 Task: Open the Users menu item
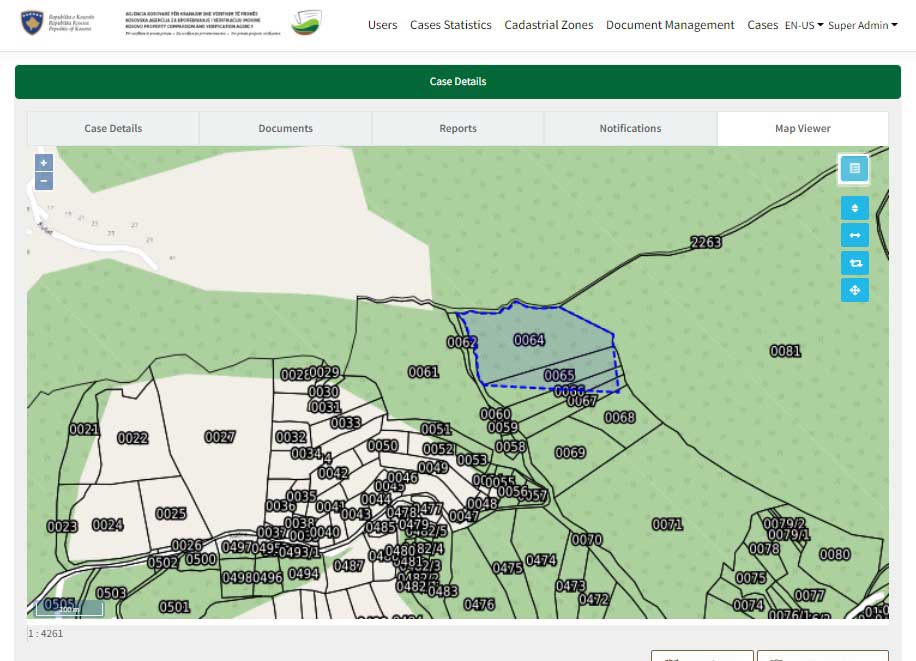(382, 25)
